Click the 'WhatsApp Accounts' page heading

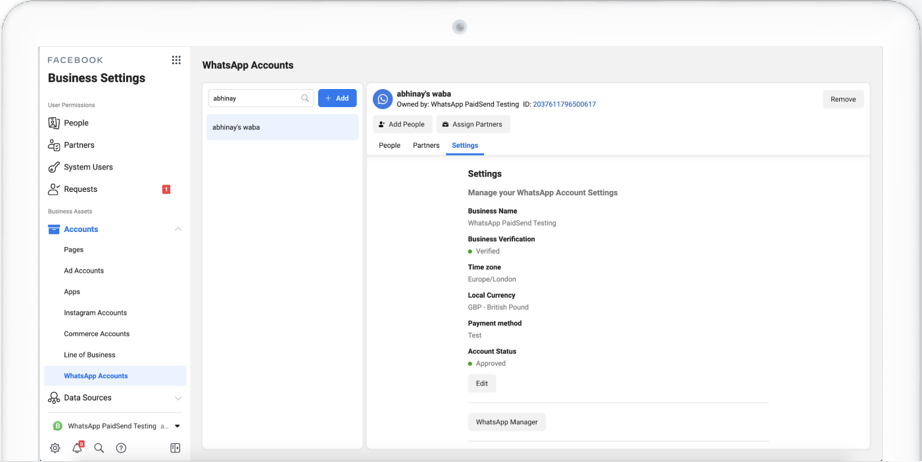pyautogui.click(x=248, y=65)
